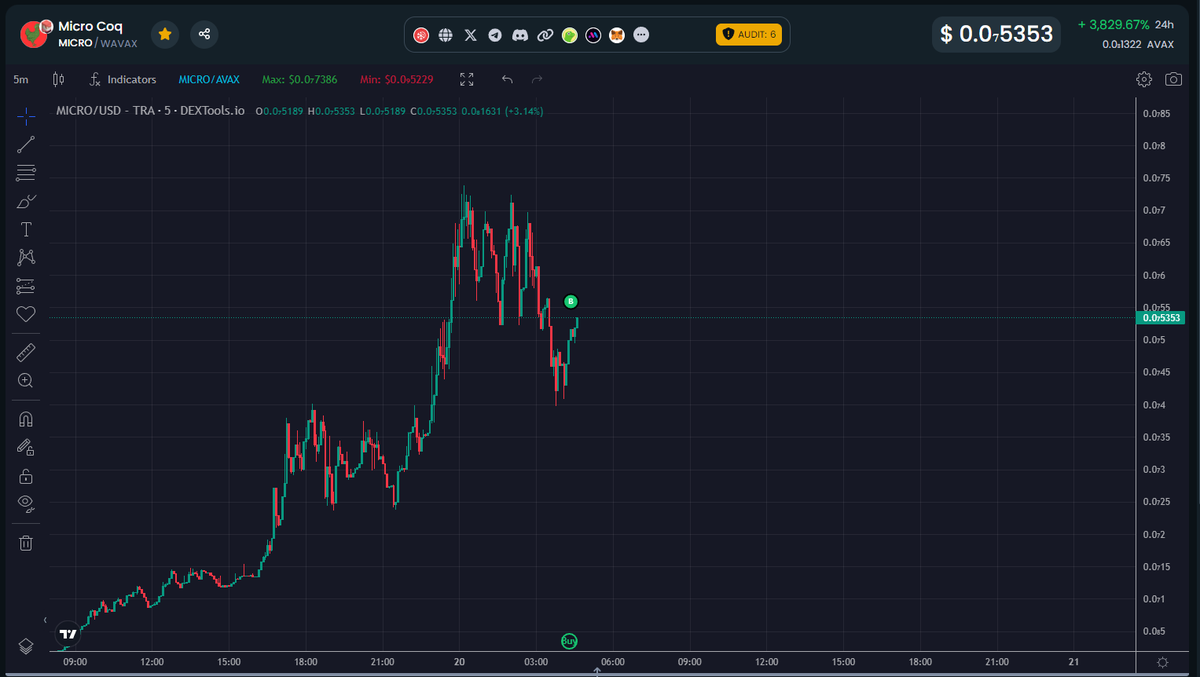This screenshot has width=1200, height=677.
Task: Open the Indicators menu
Action: [x=123, y=79]
